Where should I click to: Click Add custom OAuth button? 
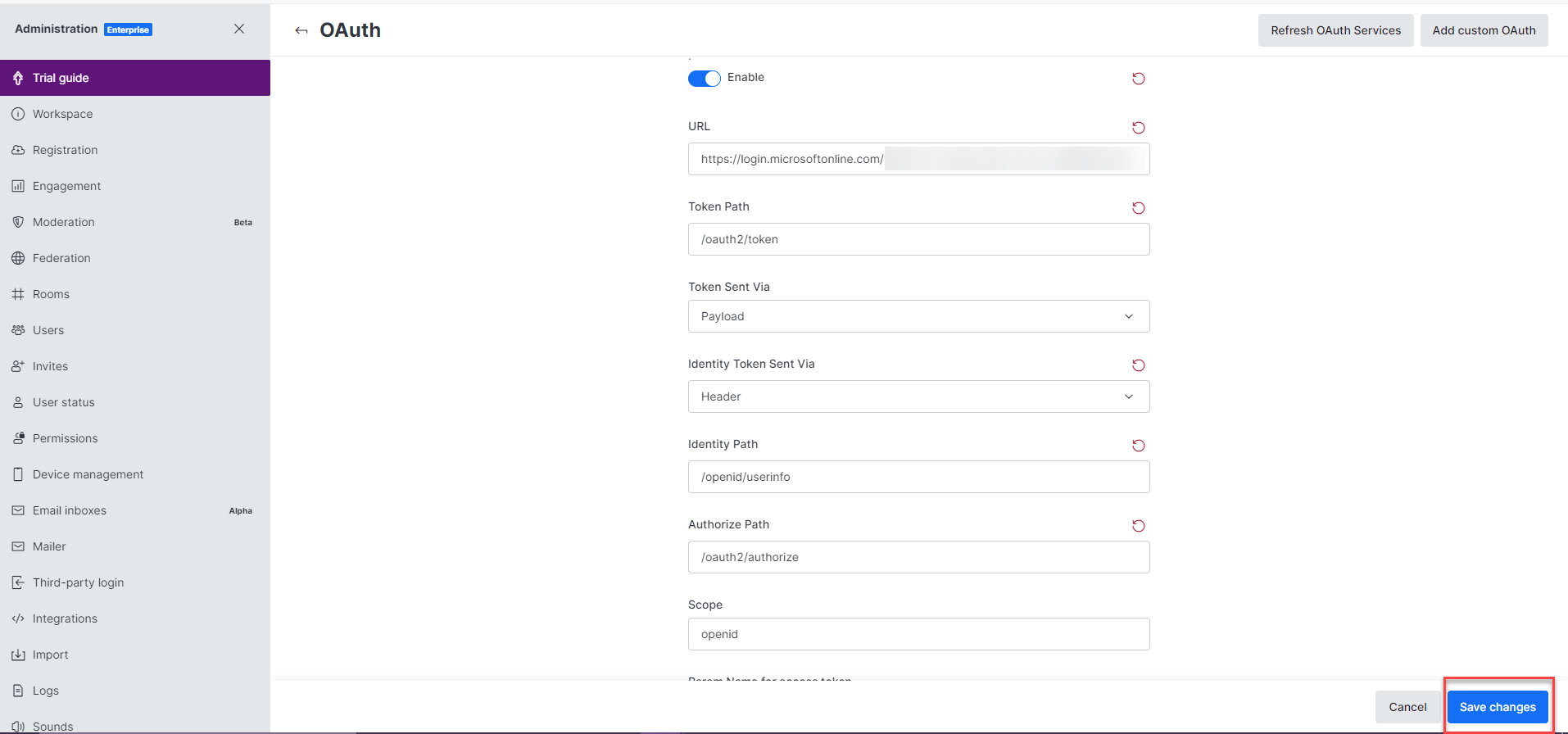pos(1484,30)
